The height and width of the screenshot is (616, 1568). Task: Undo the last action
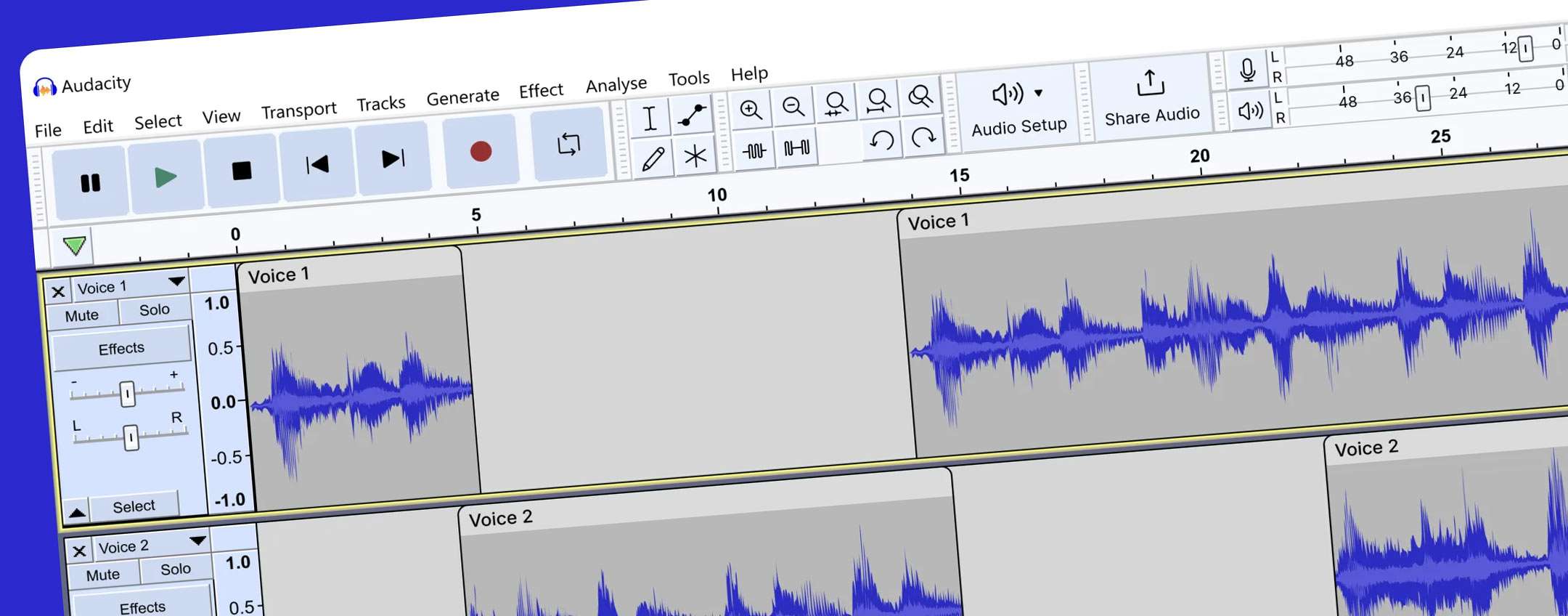pyautogui.click(x=881, y=139)
